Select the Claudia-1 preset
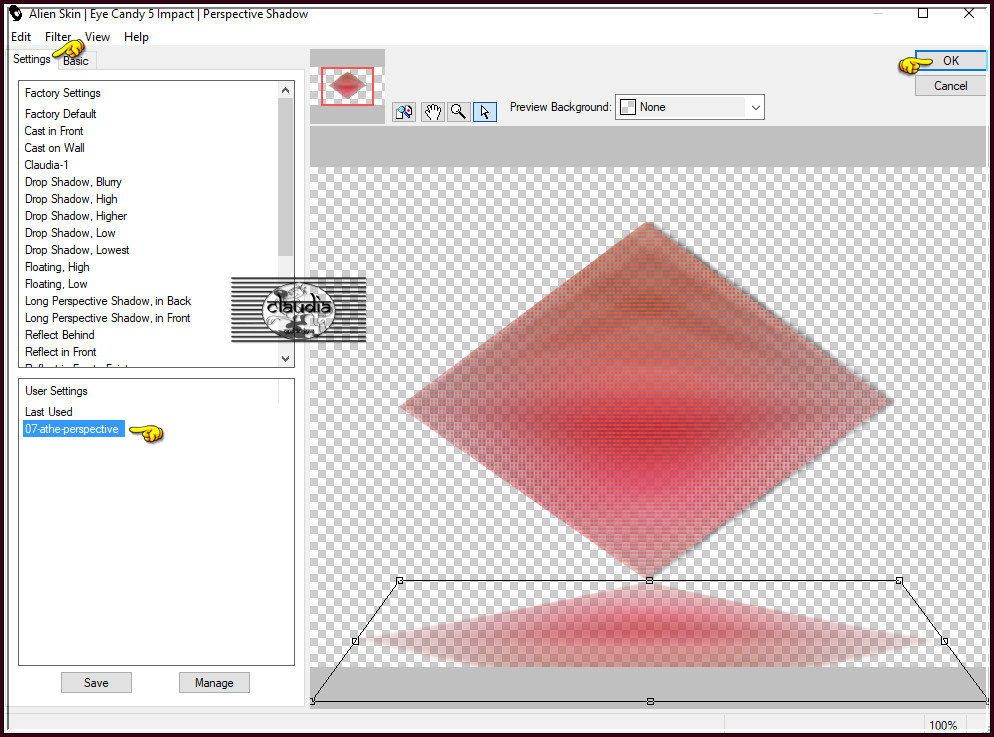This screenshot has width=994, height=737. pyautogui.click(x=46, y=165)
